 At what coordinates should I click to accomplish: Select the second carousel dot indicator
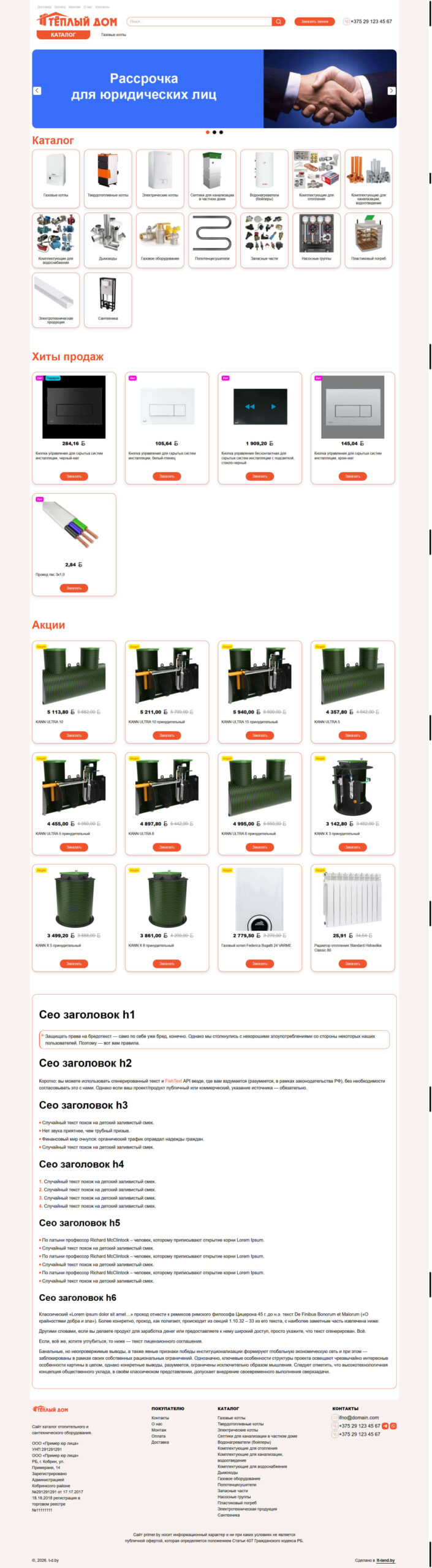(214, 132)
